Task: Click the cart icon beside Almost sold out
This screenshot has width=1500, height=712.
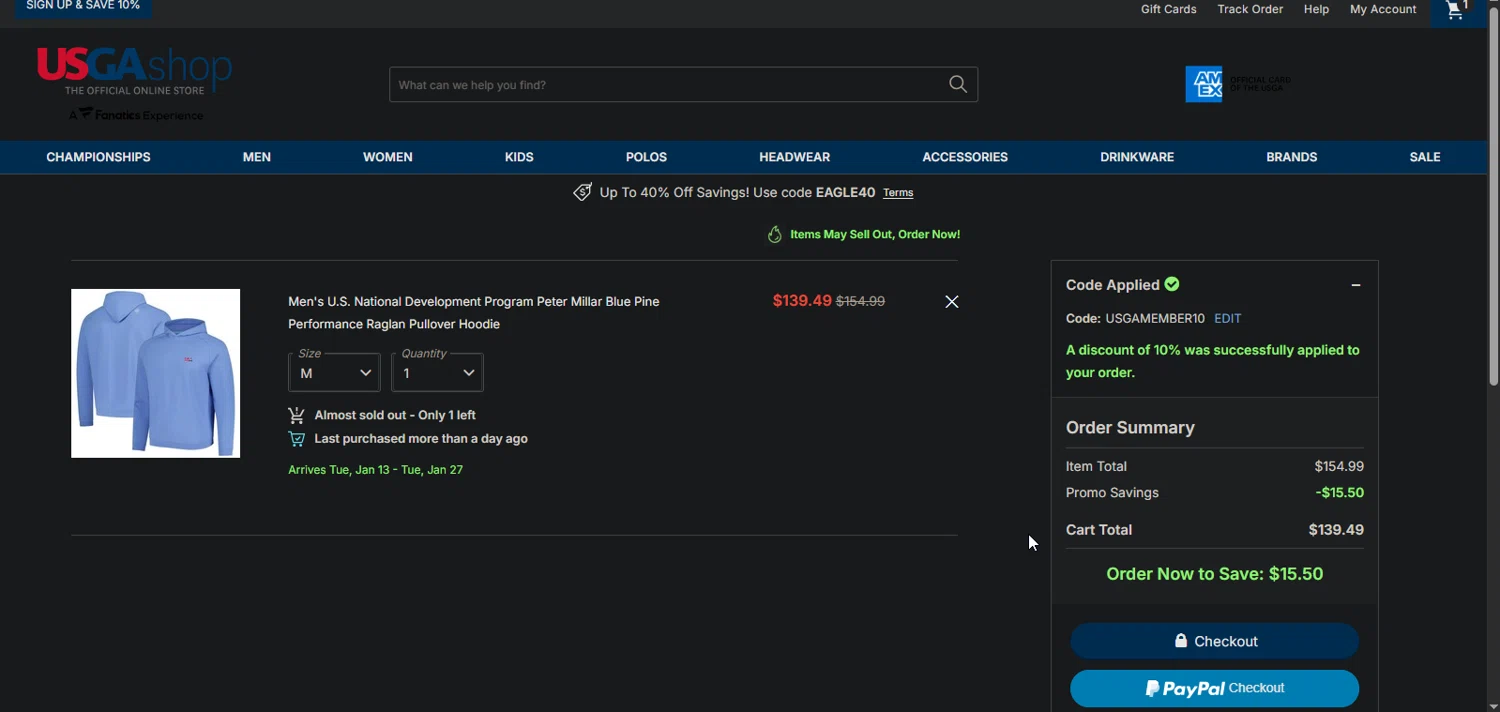Action: [297, 415]
